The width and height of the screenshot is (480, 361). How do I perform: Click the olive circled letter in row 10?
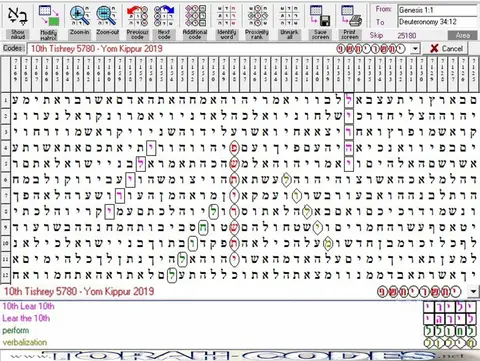click(x=328, y=244)
